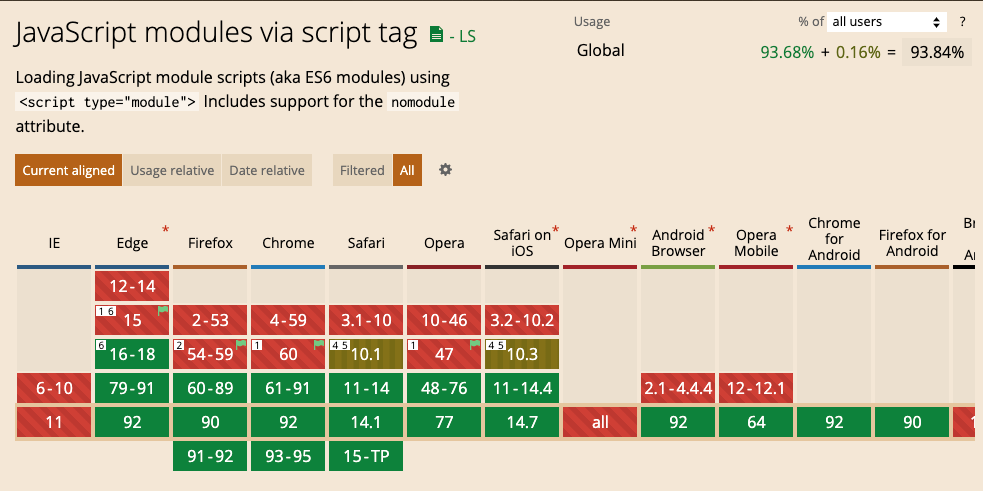The height and width of the screenshot is (491, 983).
Task: Click iOS Safari 11-14.4 cell
Action: coord(522,388)
